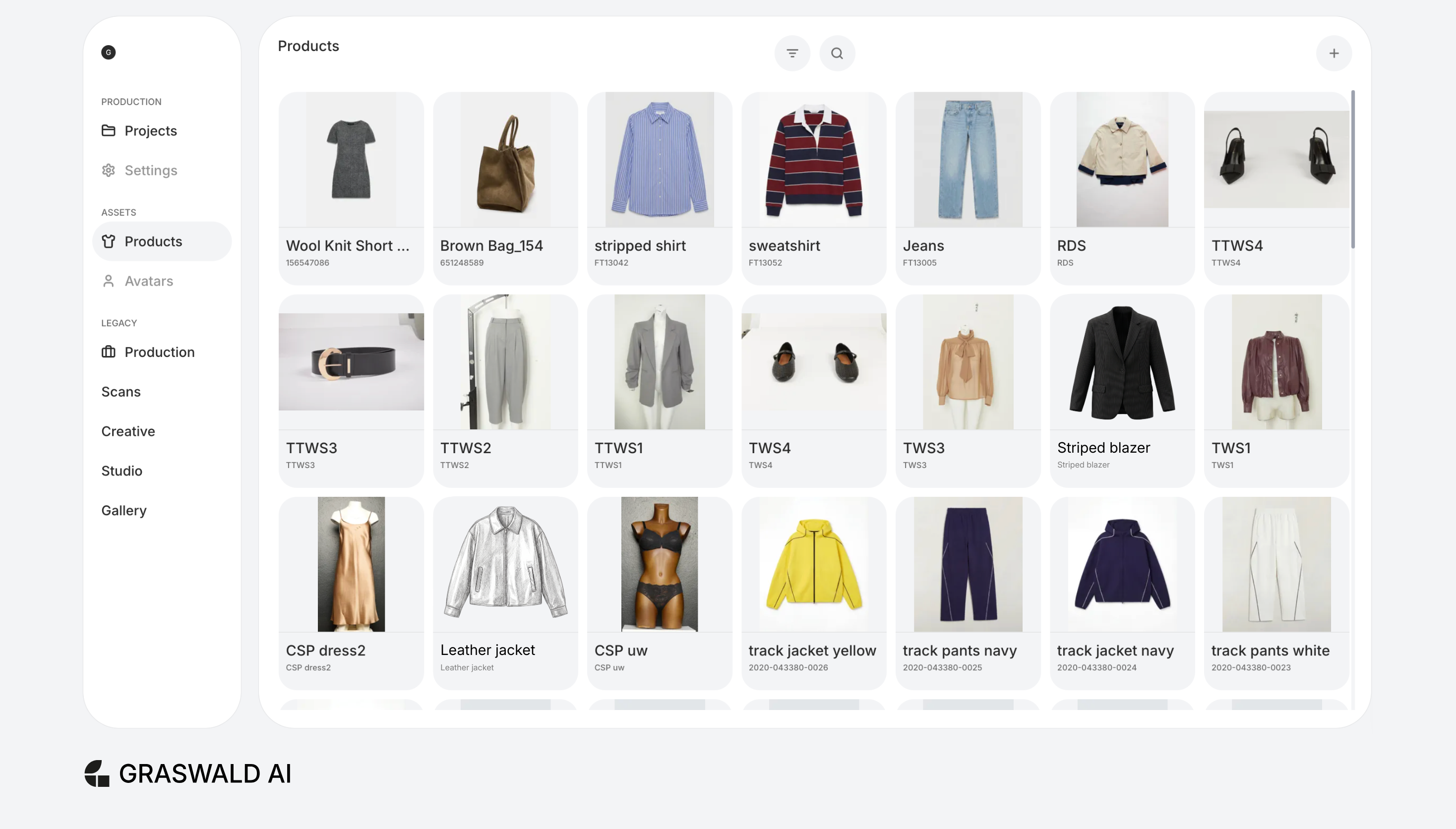Open the TTWS1 grey blazer thumbnail

pyautogui.click(x=660, y=361)
